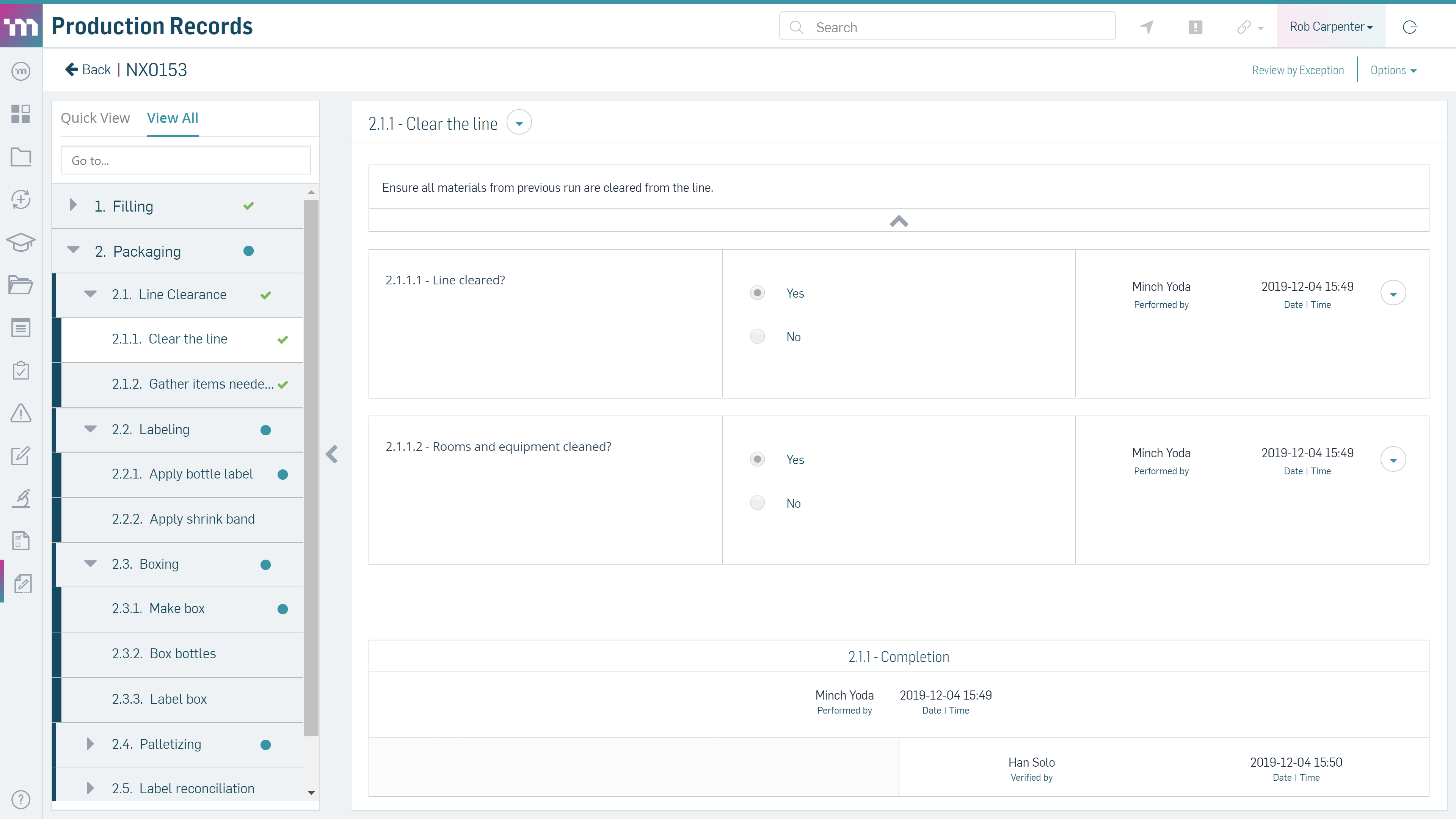Select No radio button for Rooms cleaned
The image size is (1456, 819).
click(x=757, y=502)
